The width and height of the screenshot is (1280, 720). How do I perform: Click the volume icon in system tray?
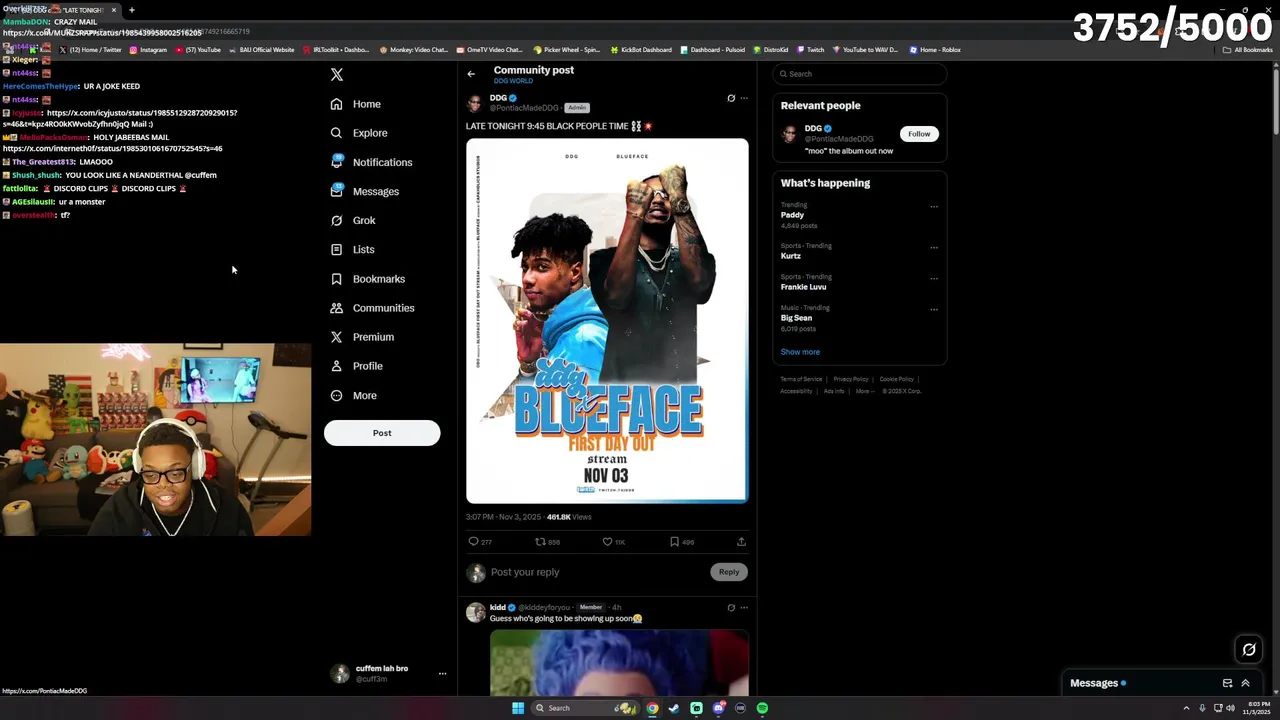[1230, 708]
